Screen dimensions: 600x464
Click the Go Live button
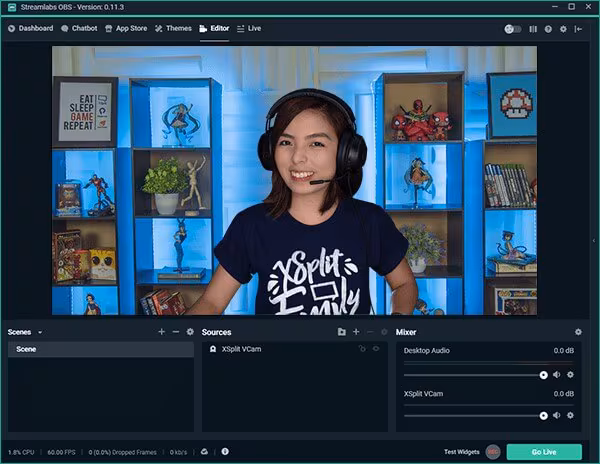[x=544, y=452]
